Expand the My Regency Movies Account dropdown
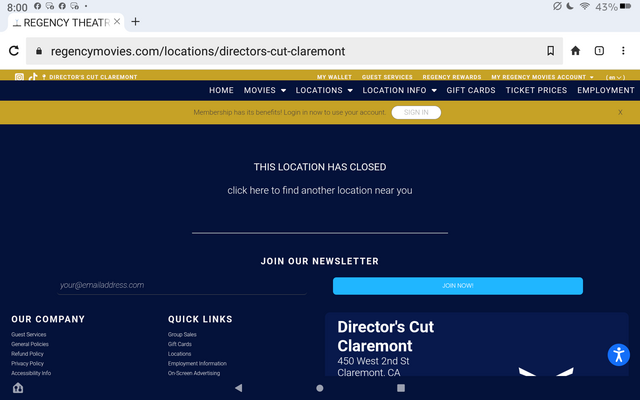 click(x=542, y=77)
